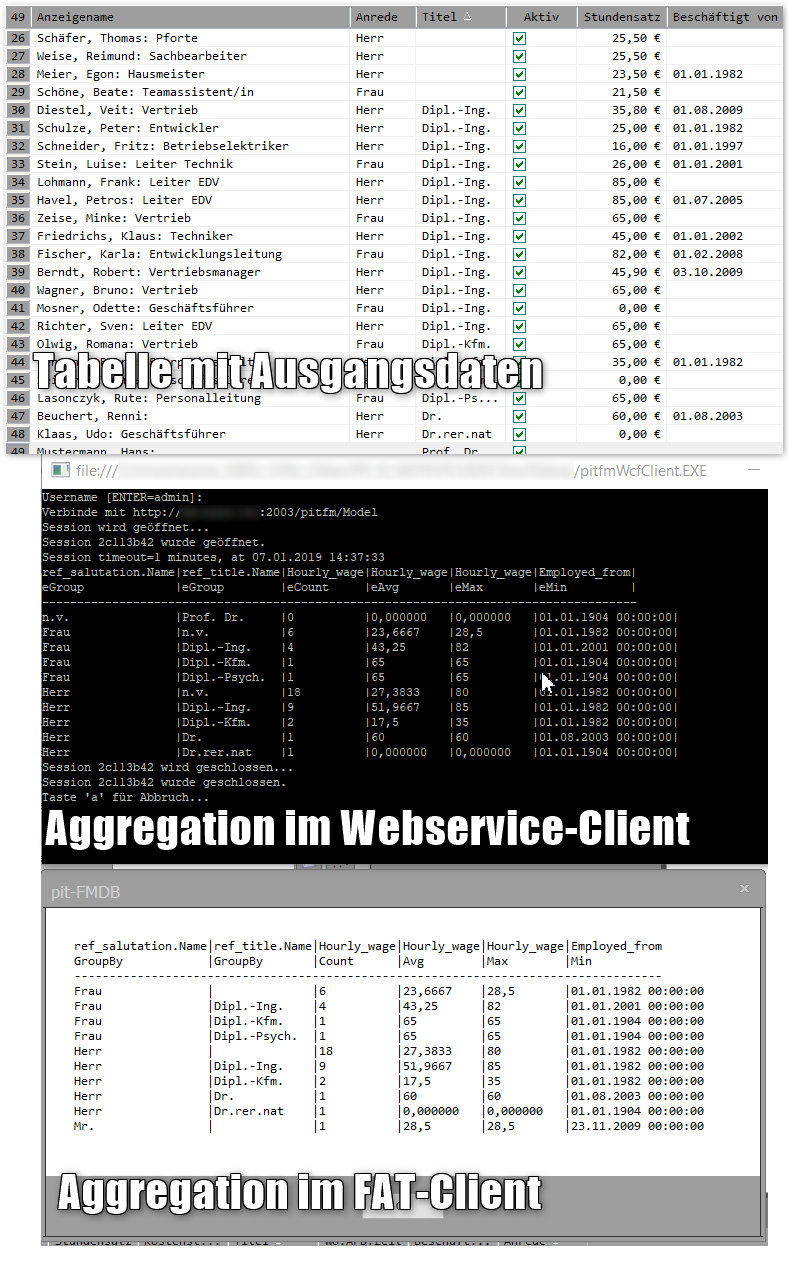Click console line 'Session 2c113b42 wurde geschlossen.'
The width and height of the screenshot is (788, 1280).
point(164,782)
